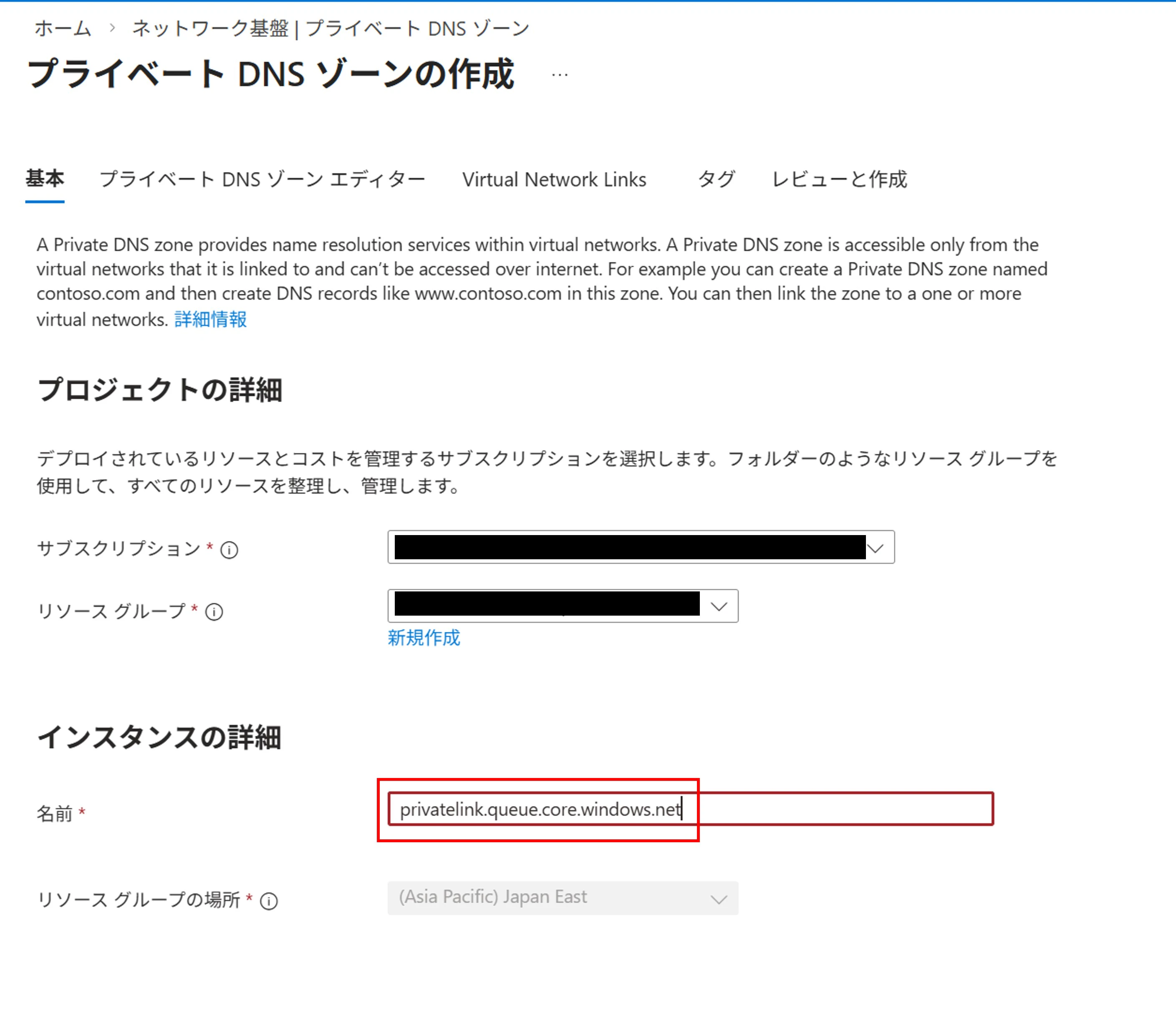The width and height of the screenshot is (1176, 1033).
Task: Expand the リソース グループ dropdown
Action: pyautogui.click(x=719, y=606)
